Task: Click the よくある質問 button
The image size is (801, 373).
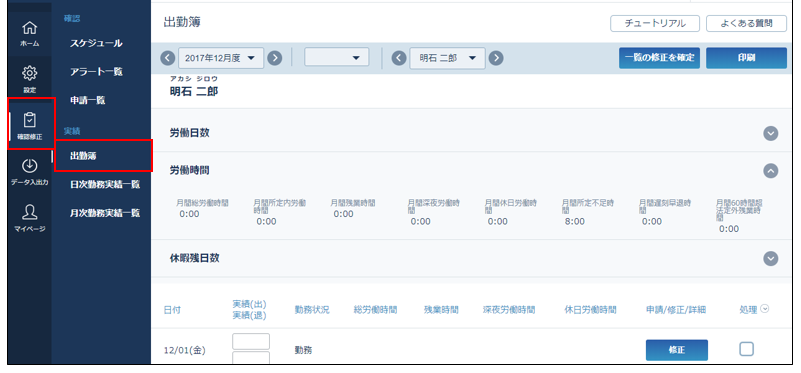Action: tap(746, 24)
